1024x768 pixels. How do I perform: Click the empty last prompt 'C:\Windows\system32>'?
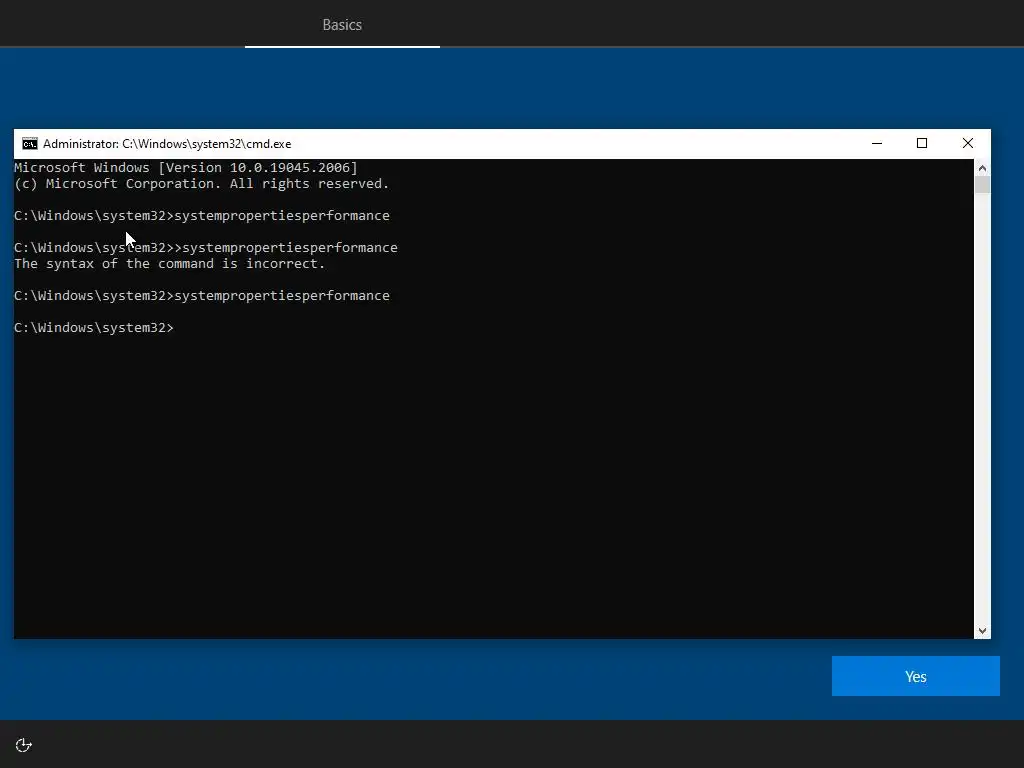pyautogui.click(x=93, y=328)
